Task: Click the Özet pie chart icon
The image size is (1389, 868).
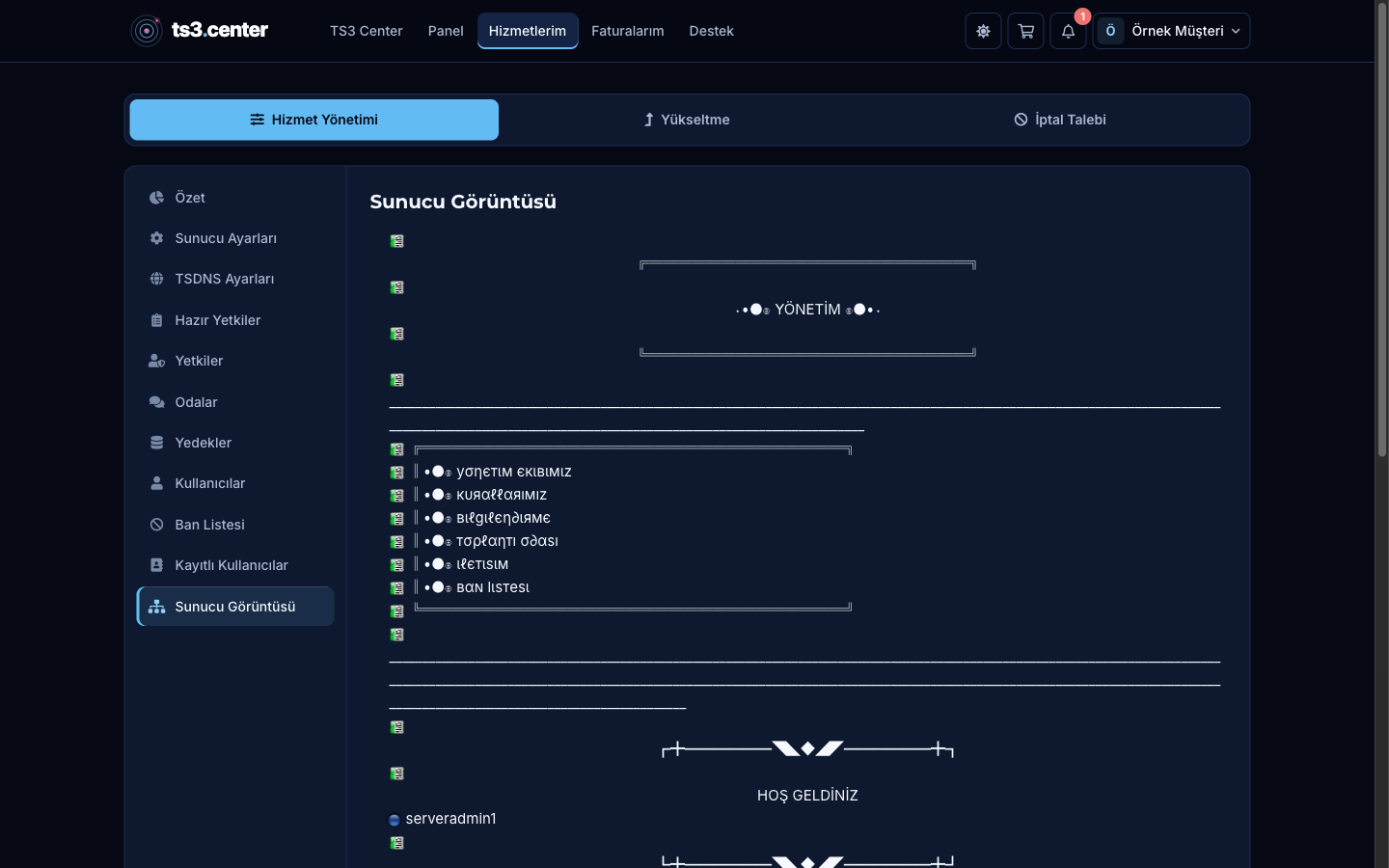Action: 156,198
